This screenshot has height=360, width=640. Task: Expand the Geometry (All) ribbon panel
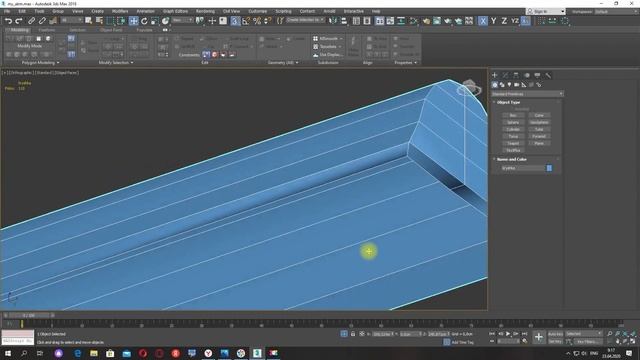(x=283, y=63)
